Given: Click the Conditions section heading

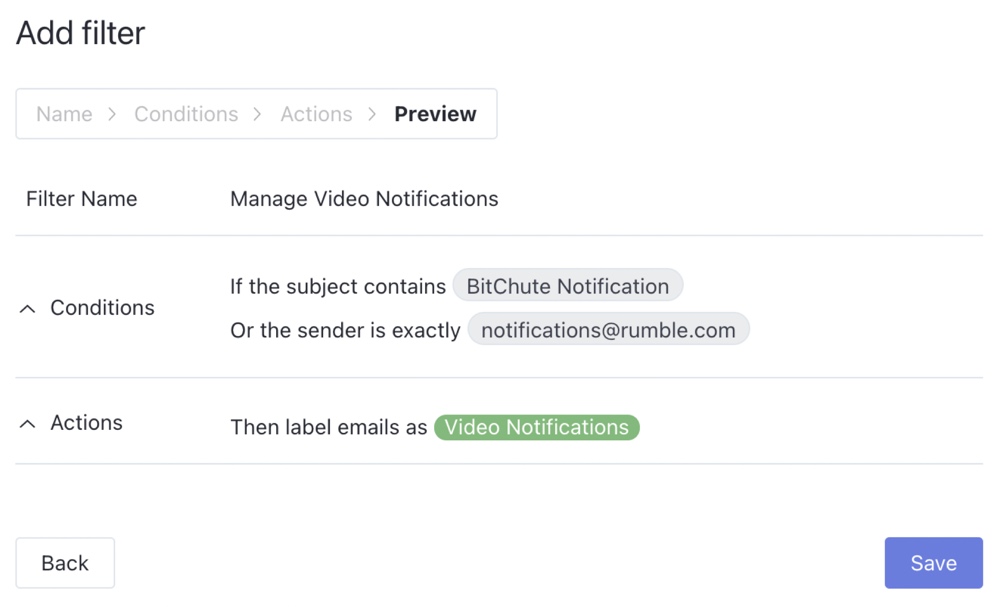Looking at the screenshot, I should point(103,308).
